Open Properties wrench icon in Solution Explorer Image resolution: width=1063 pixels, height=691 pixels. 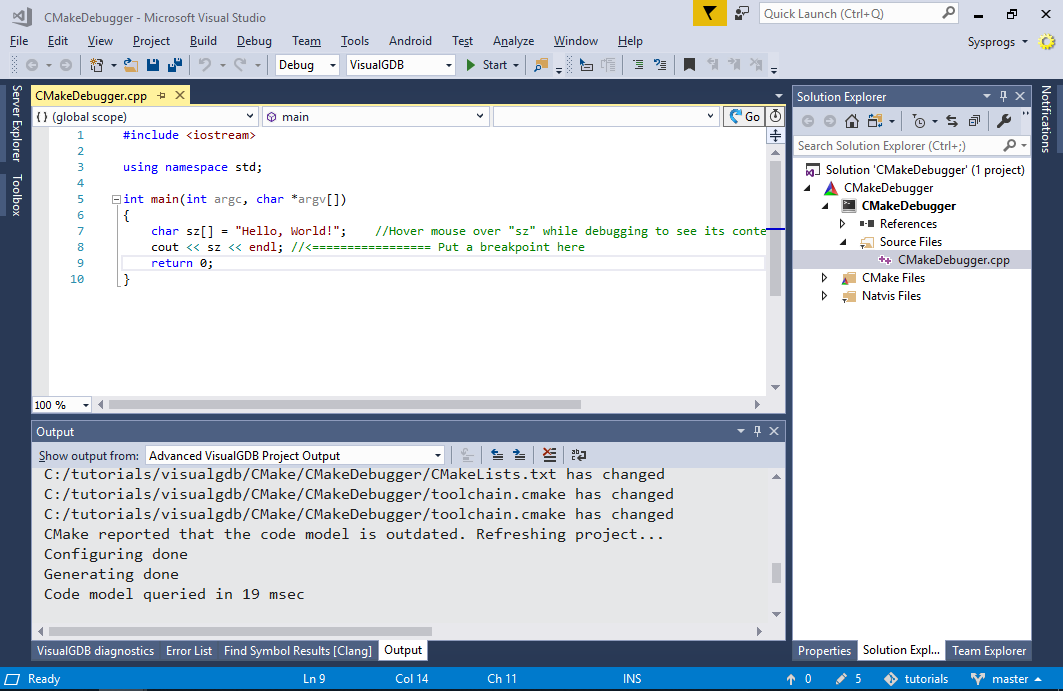click(x=1004, y=121)
